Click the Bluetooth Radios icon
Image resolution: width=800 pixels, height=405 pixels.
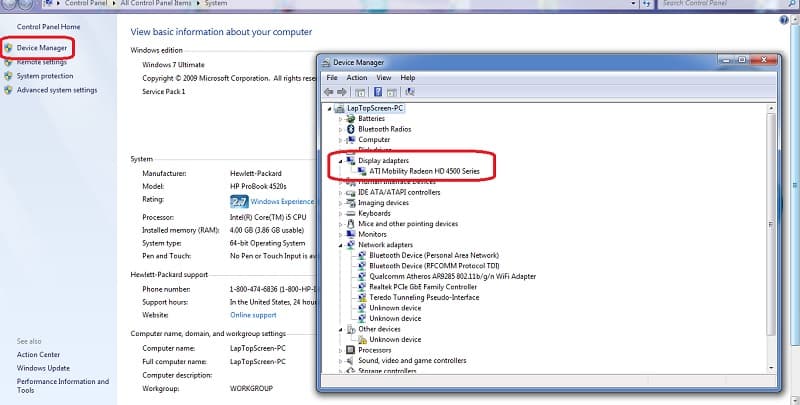351,129
